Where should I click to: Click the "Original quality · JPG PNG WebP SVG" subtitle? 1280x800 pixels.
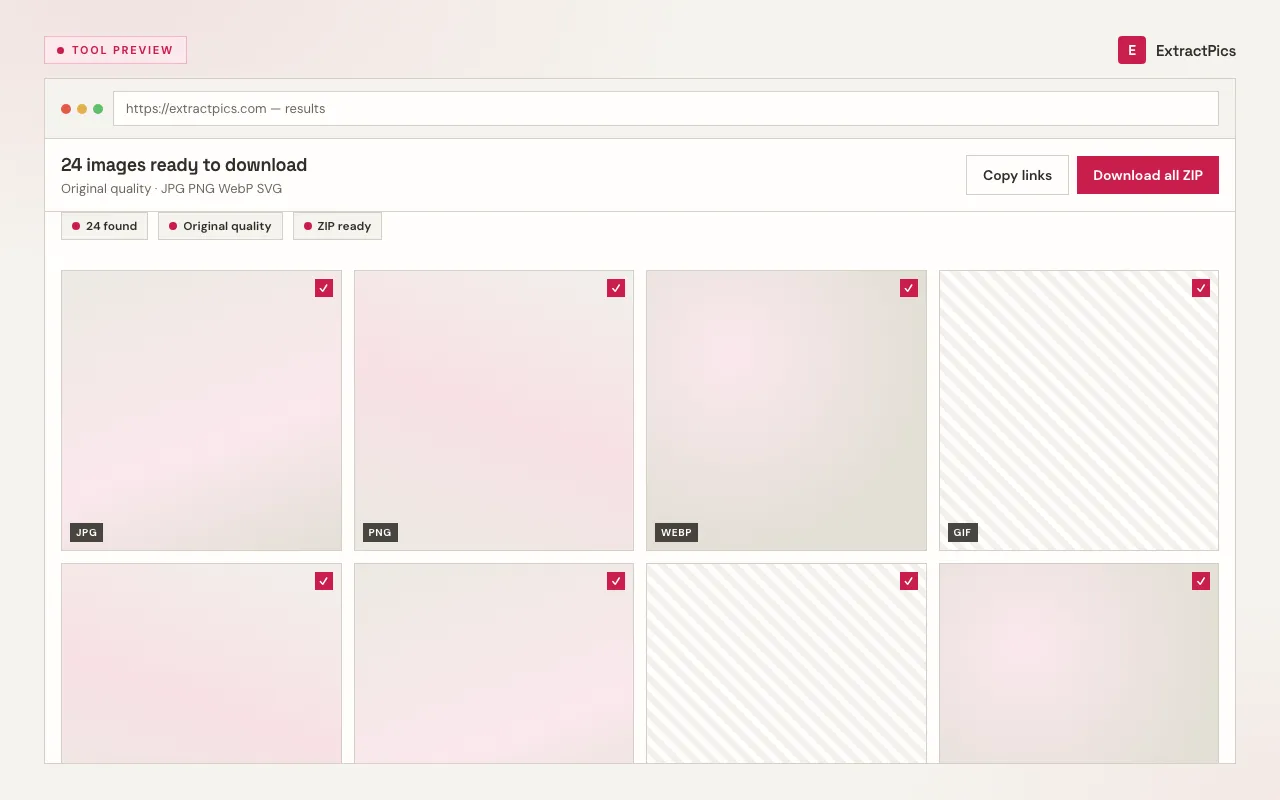tap(172, 189)
